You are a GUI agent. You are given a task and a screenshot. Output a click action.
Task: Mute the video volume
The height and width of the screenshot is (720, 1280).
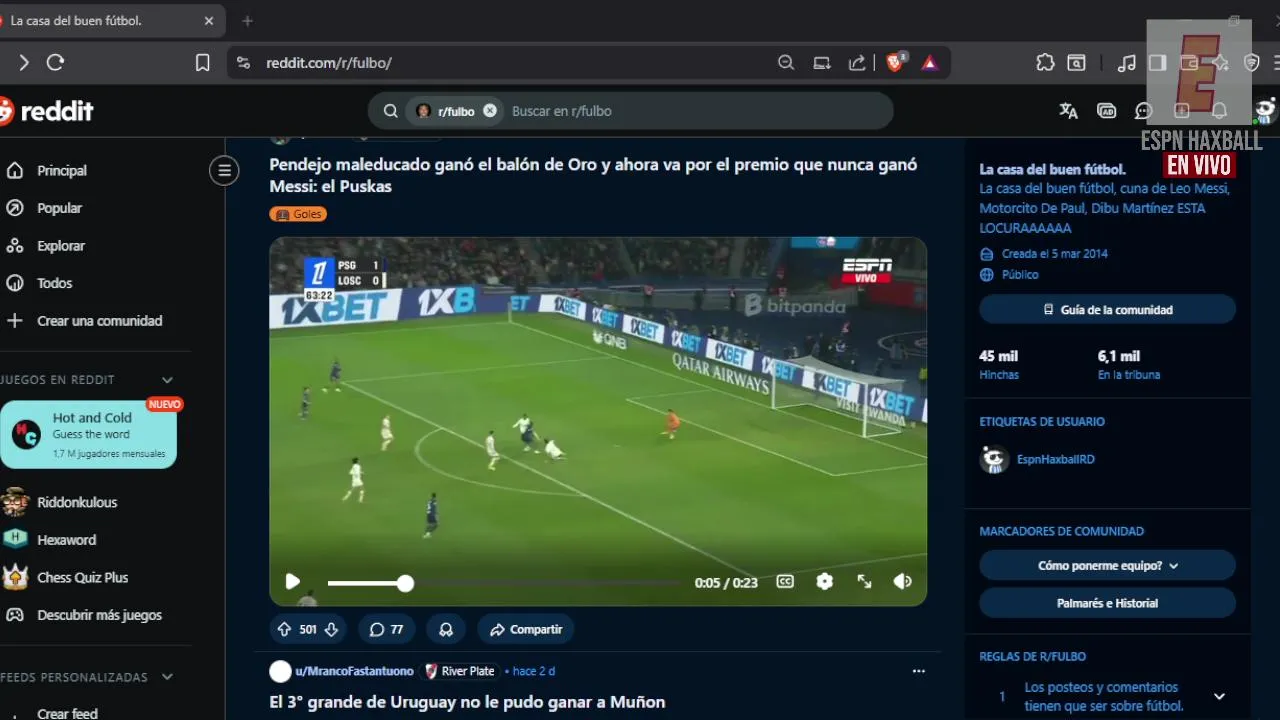point(902,581)
